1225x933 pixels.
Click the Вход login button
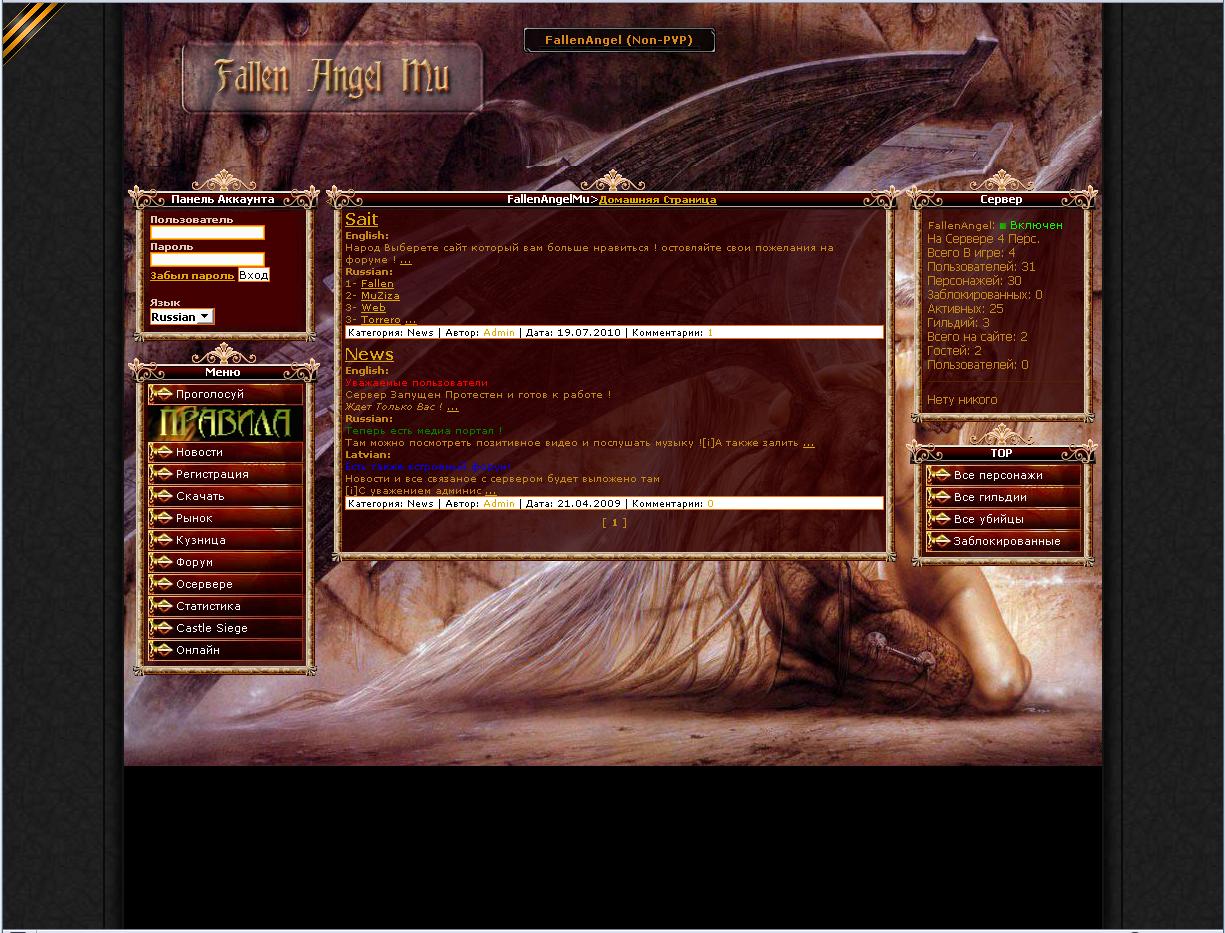[x=254, y=275]
